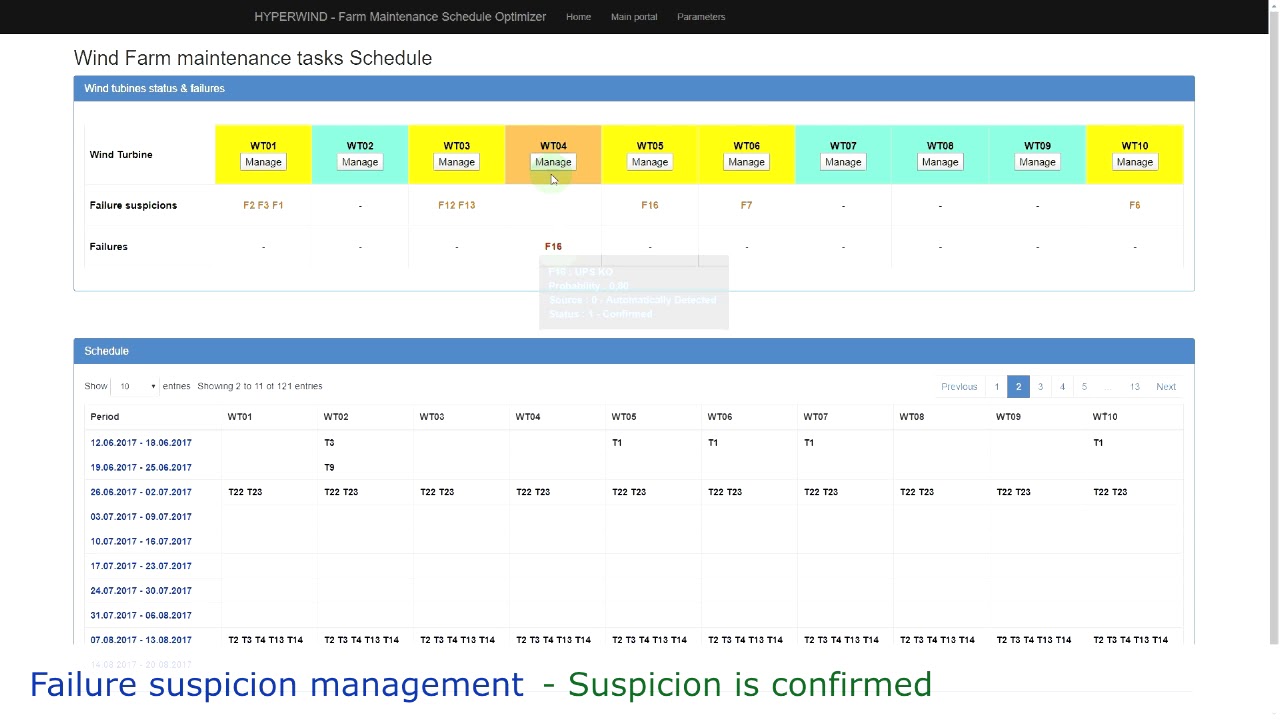Viewport: 1280px width, 720px height.
Task: Click Manage button for WT02
Action: tap(360, 162)
